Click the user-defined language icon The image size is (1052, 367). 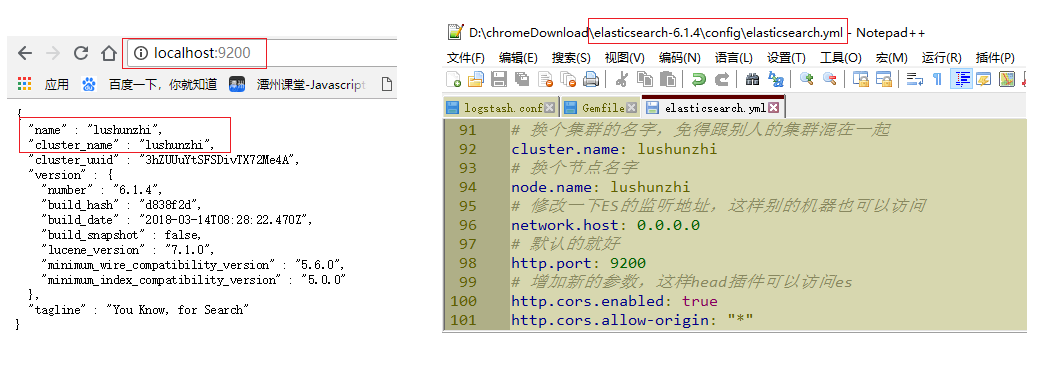pyautogui.click(x=984, y=80)
